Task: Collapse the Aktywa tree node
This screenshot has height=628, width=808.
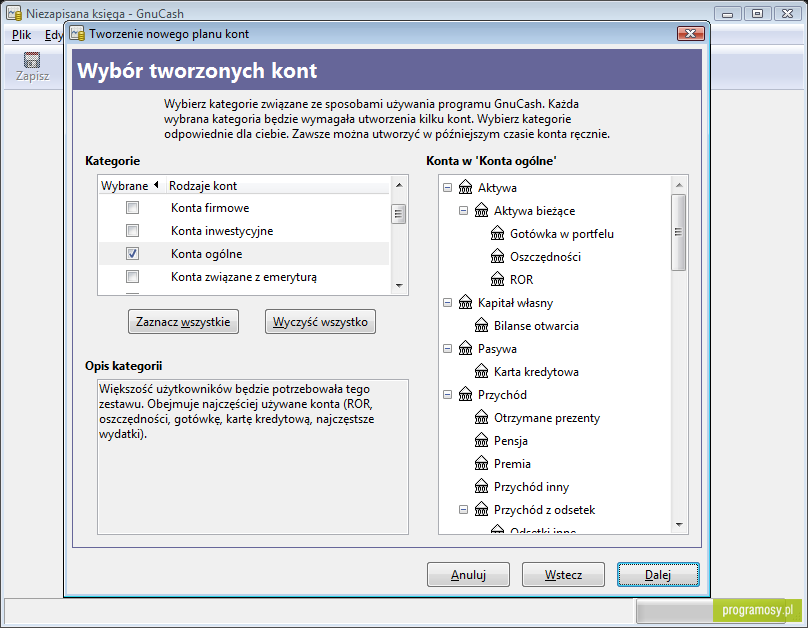Action: tap(447, 188)
